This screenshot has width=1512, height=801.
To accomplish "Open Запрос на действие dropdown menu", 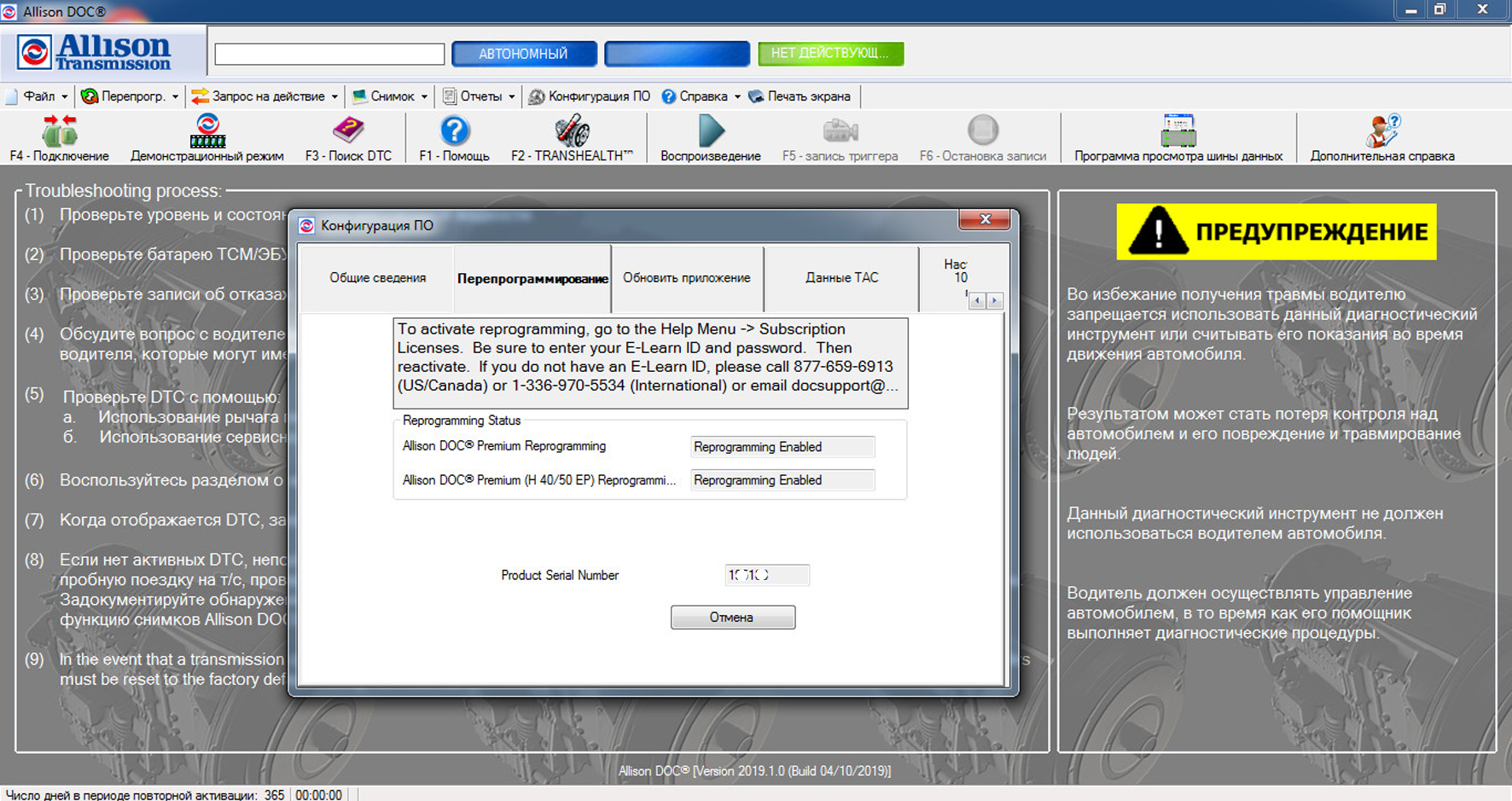I will click(x=265, y=96).
